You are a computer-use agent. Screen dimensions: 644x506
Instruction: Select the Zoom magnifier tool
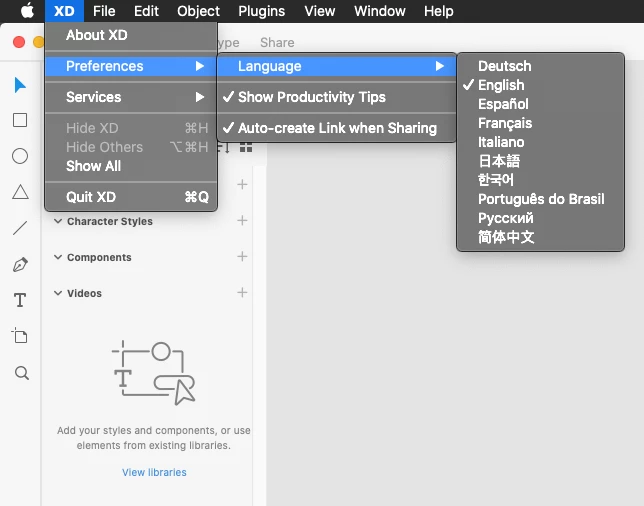tap(21, 373)
